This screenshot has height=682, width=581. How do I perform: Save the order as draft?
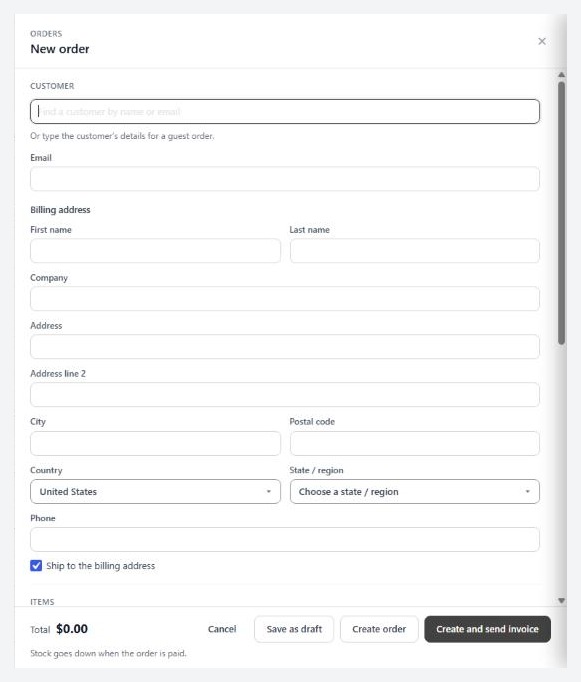point(294,629)
